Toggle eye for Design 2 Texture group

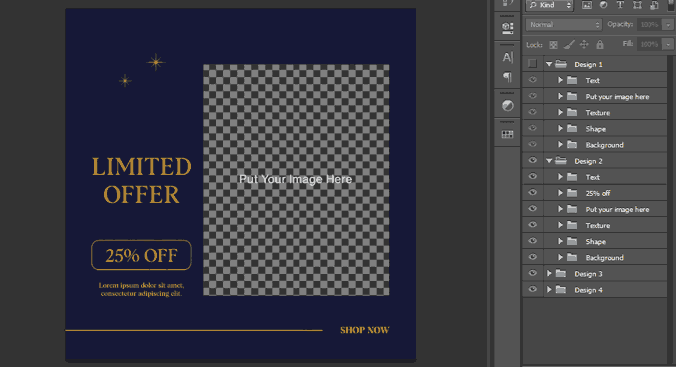point(532,225)
